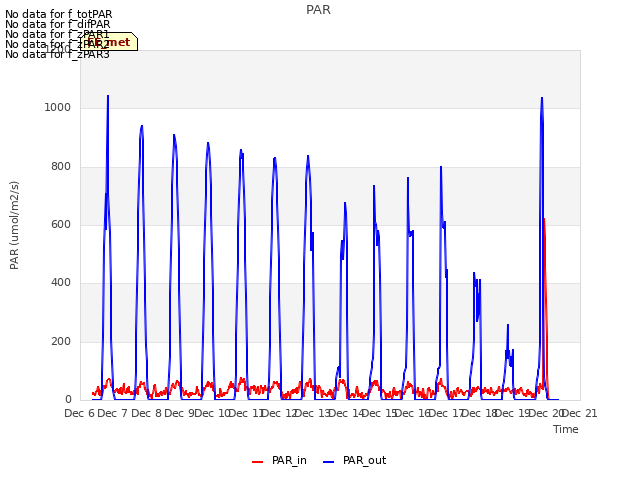Click the 'No data for f_zPAR3' message
Image resolution: width=640 pixels, height=480 pixels.
pos(57,54)
